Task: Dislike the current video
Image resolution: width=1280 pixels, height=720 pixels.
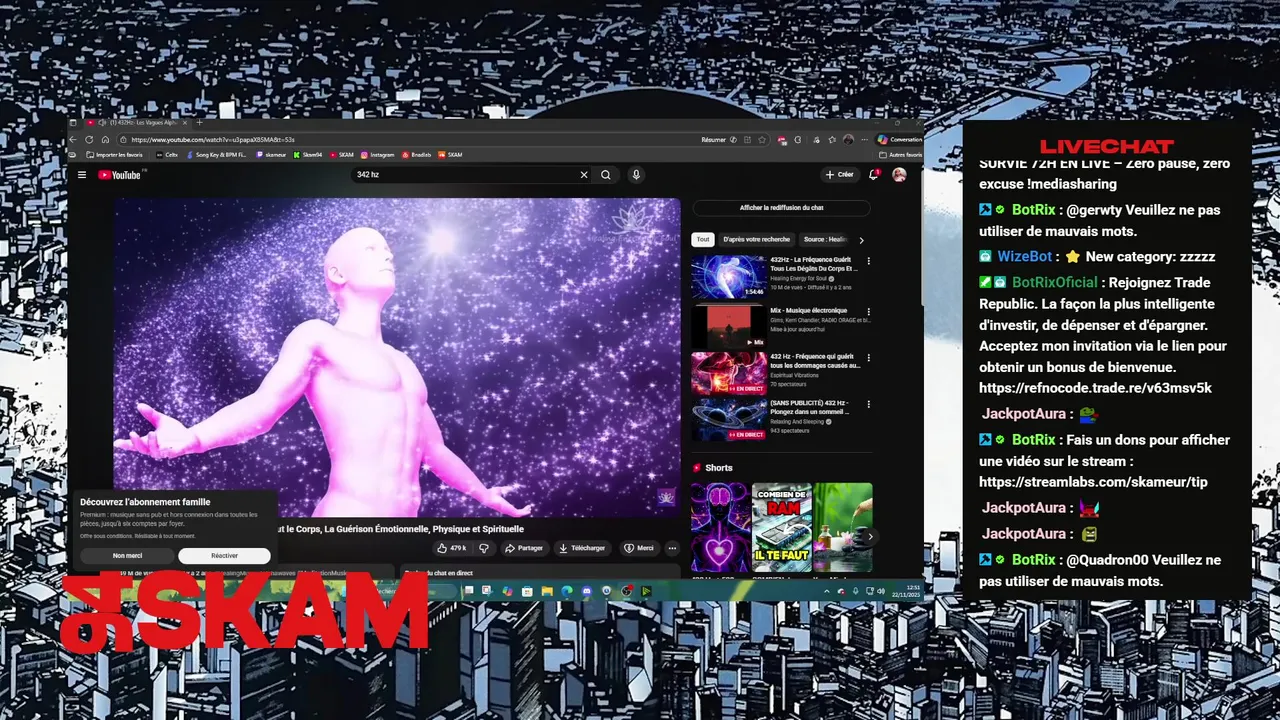Action: click(x=484, y=548)
